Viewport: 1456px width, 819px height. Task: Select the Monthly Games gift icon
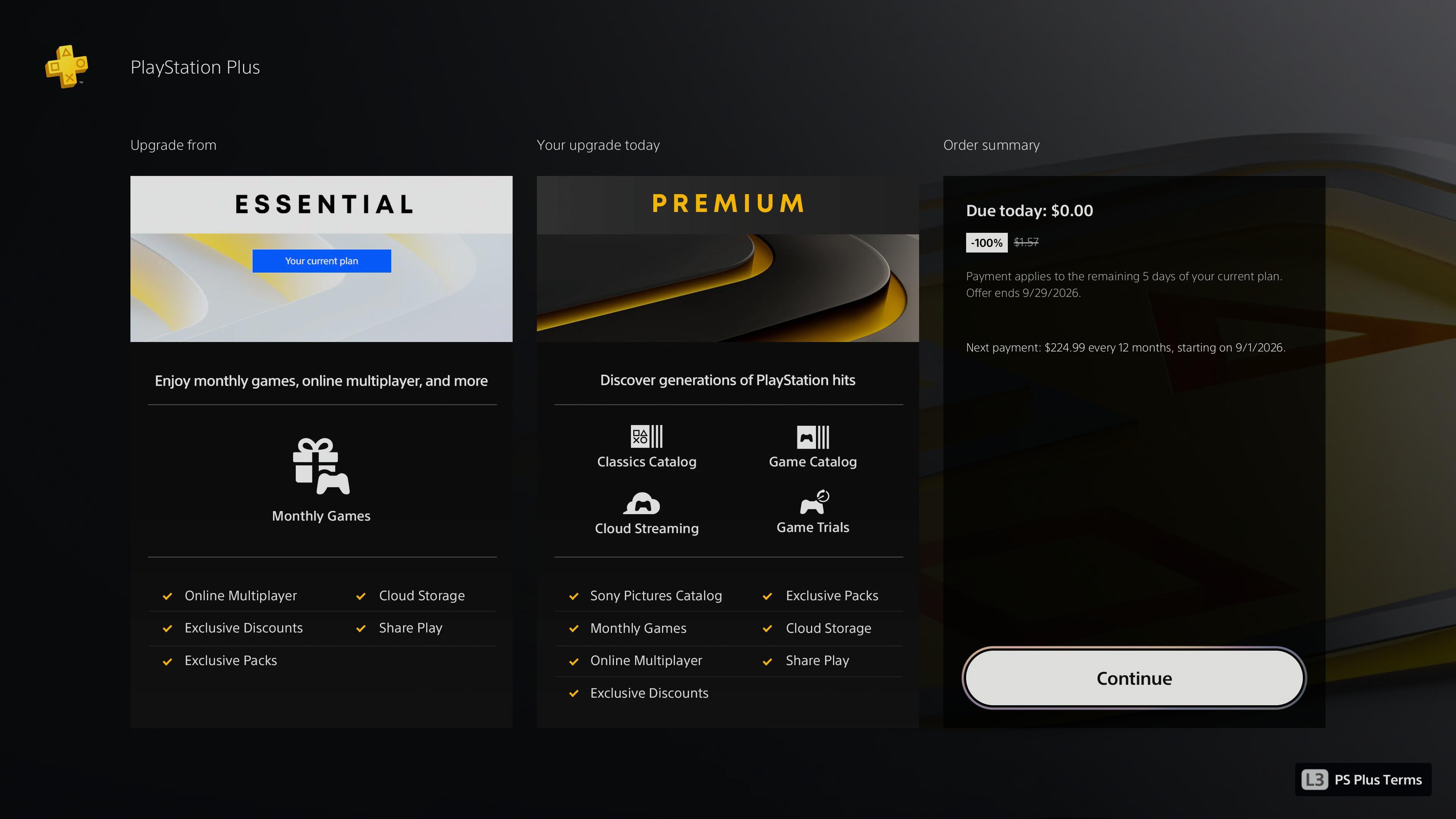point(321,466)
